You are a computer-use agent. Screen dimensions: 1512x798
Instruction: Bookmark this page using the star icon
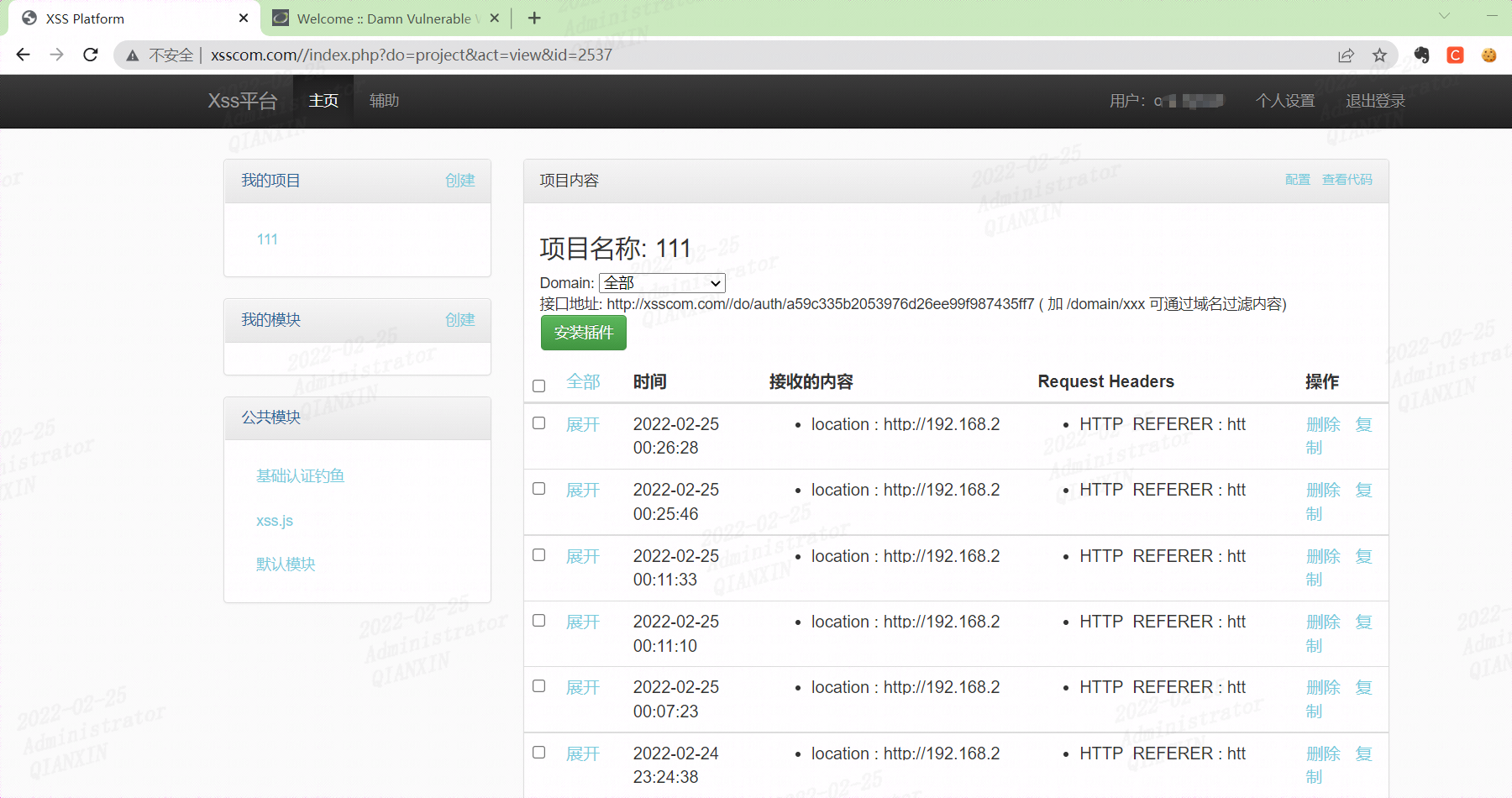(x=1379, y=55)
